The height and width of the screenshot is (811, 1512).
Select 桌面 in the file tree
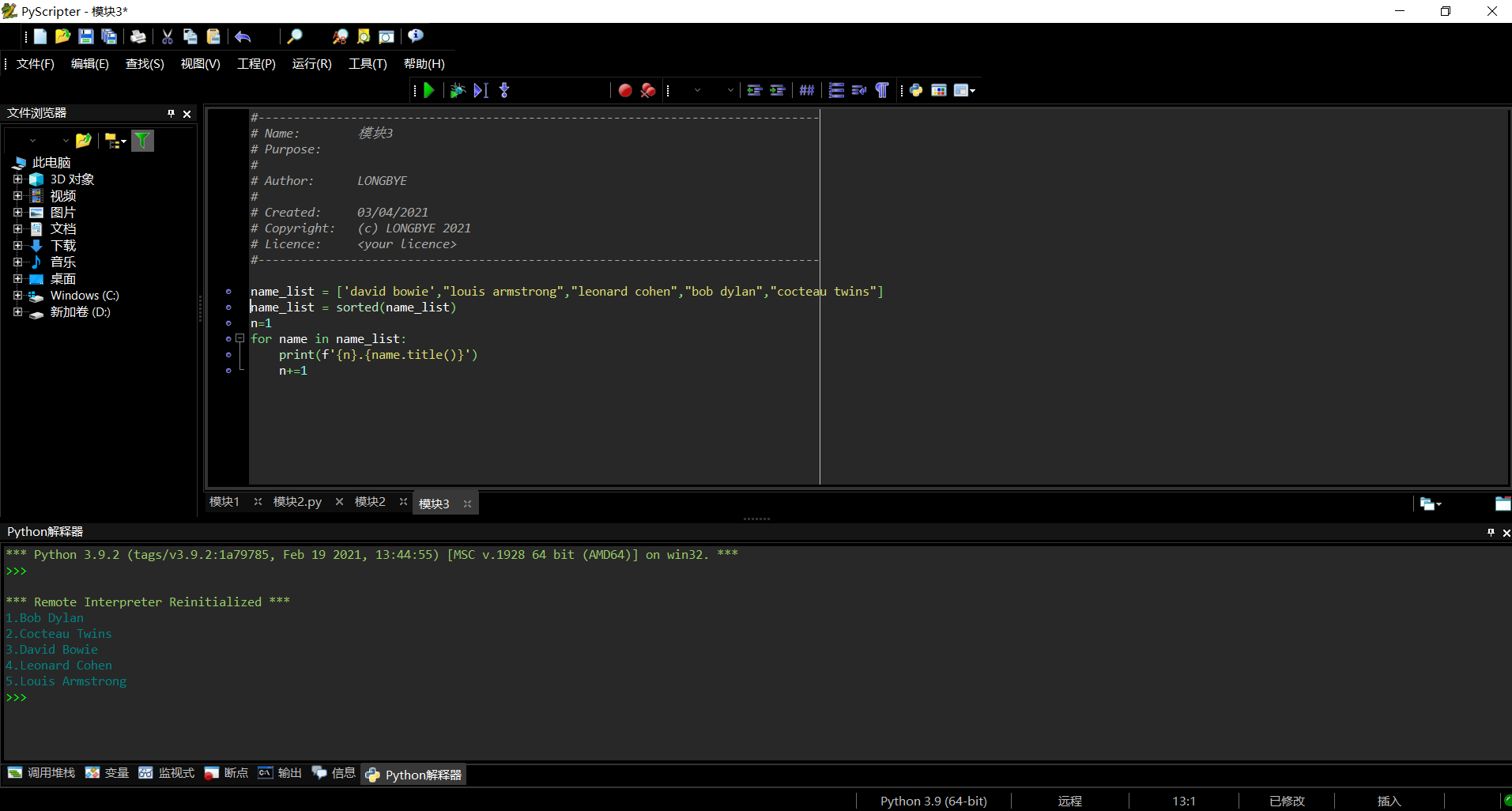63,279
